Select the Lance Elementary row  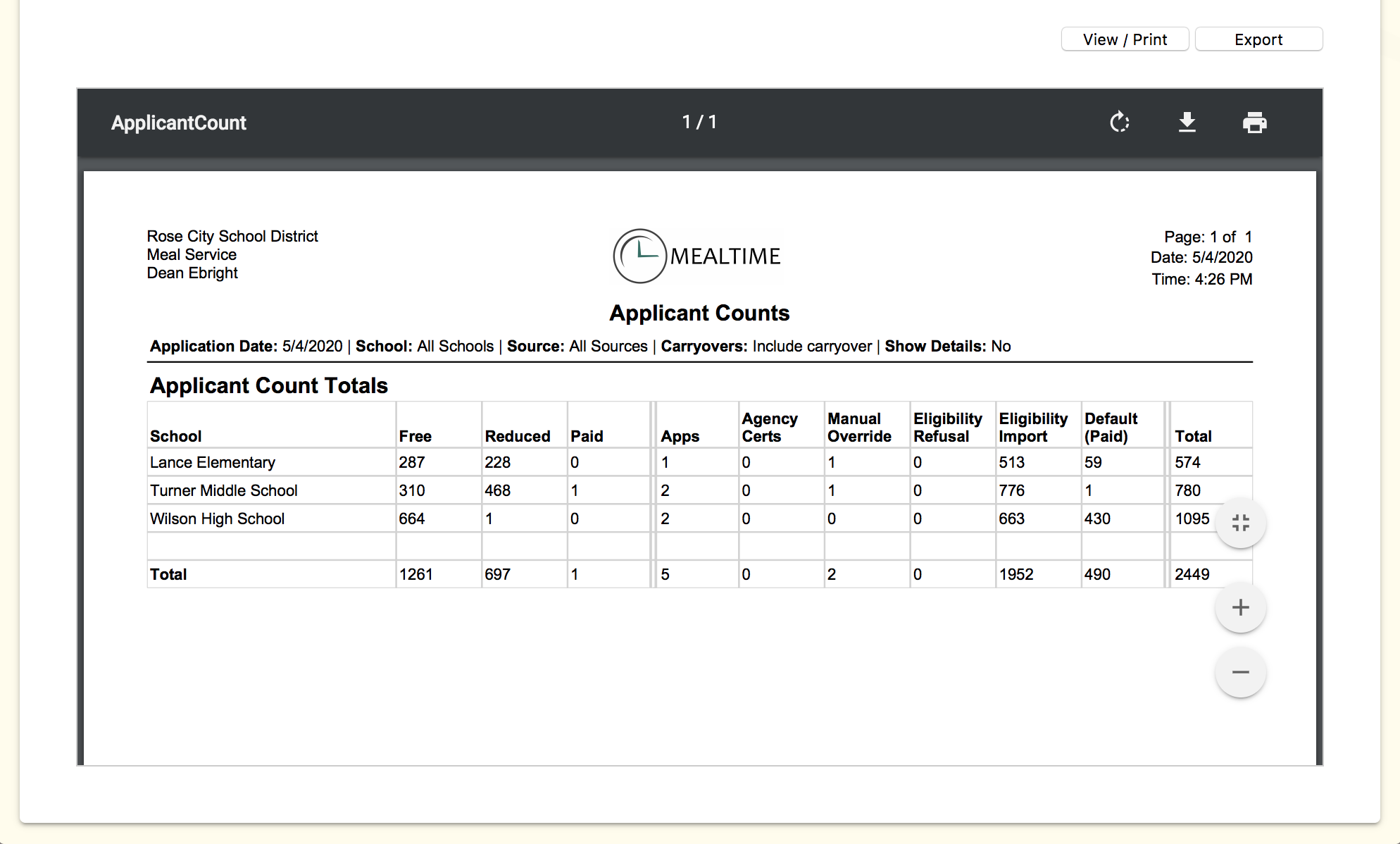click(x=213, y=462)
